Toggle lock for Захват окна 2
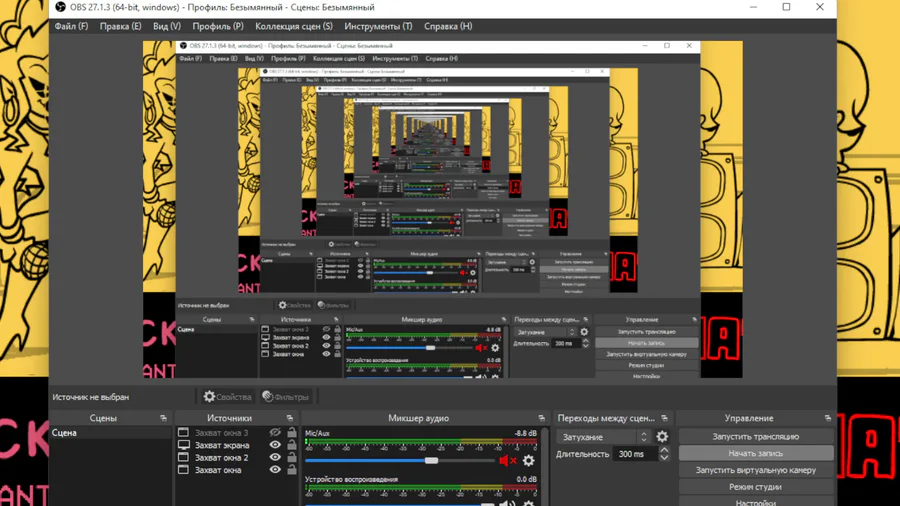The image size is (900, 506). [292, 457]
